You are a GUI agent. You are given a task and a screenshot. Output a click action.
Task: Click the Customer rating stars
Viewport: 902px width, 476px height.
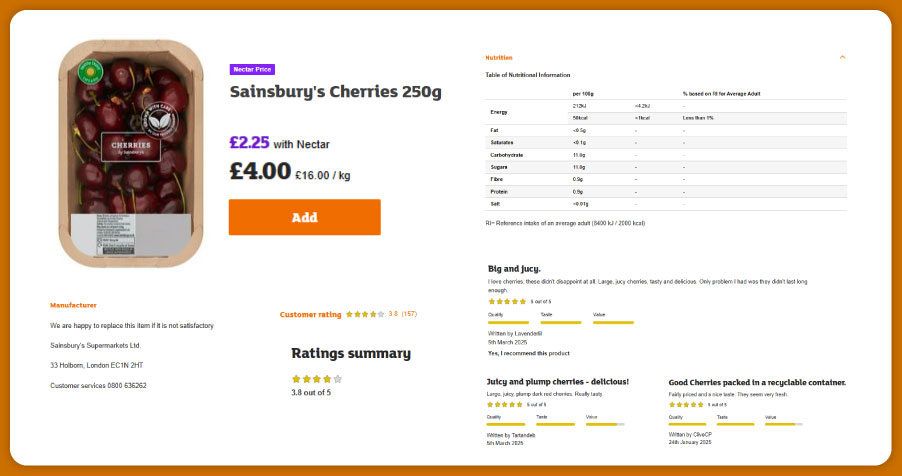(x=364, y=315)
